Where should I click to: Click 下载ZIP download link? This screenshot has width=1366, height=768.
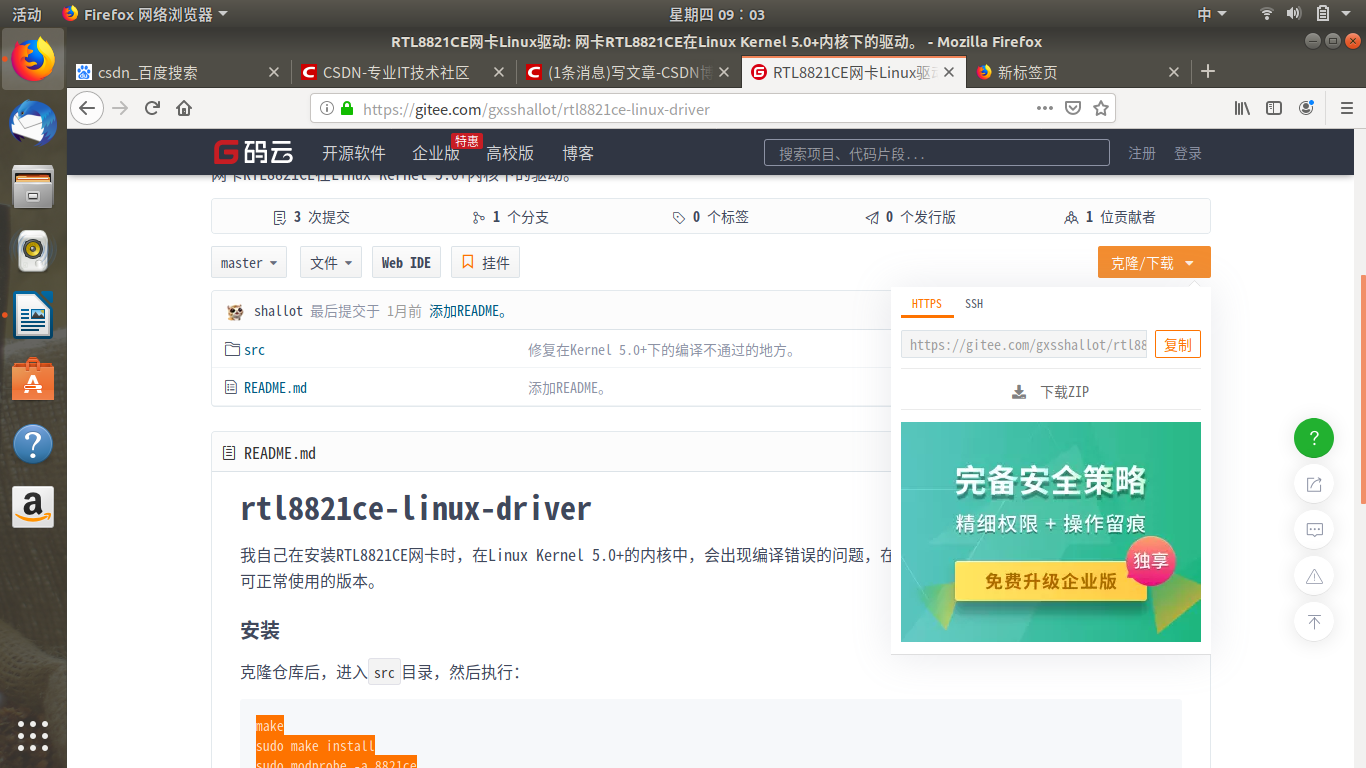(1064, 392)
